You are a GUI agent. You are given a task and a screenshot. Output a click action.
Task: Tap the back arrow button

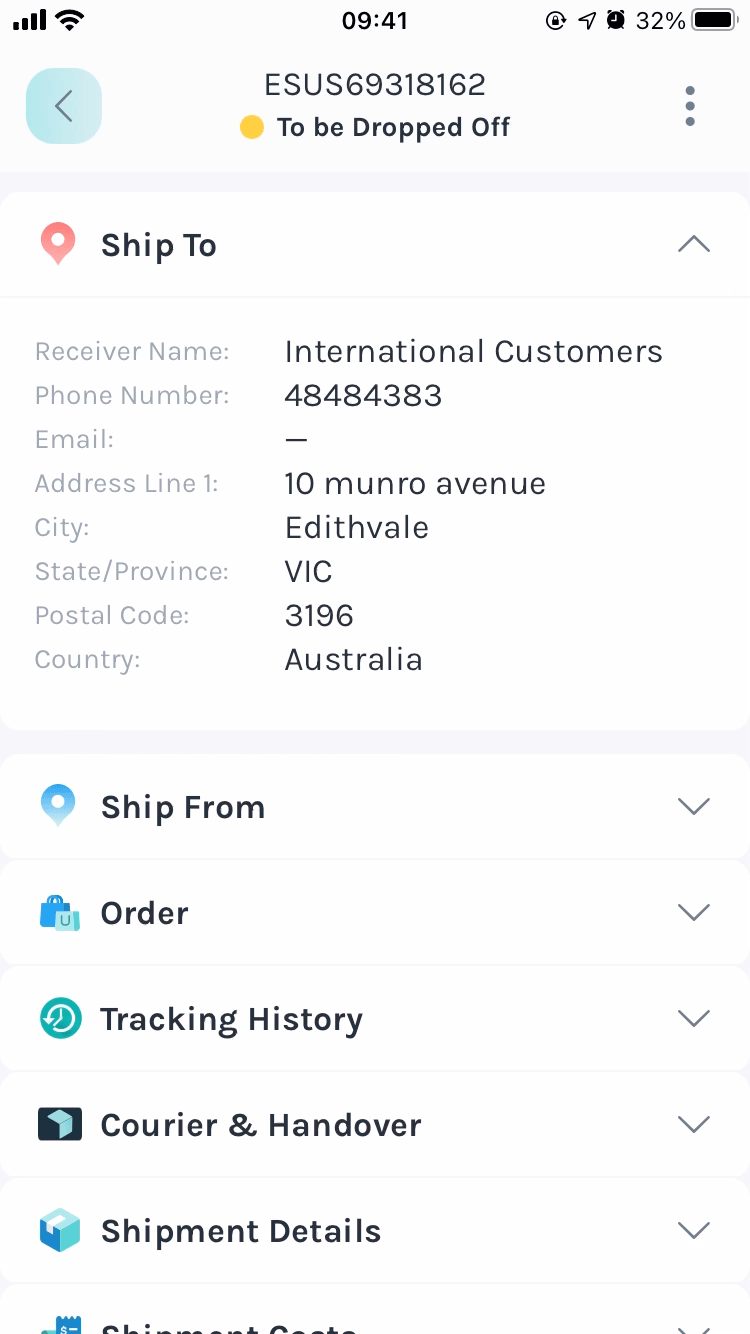[x=64, y=106]
